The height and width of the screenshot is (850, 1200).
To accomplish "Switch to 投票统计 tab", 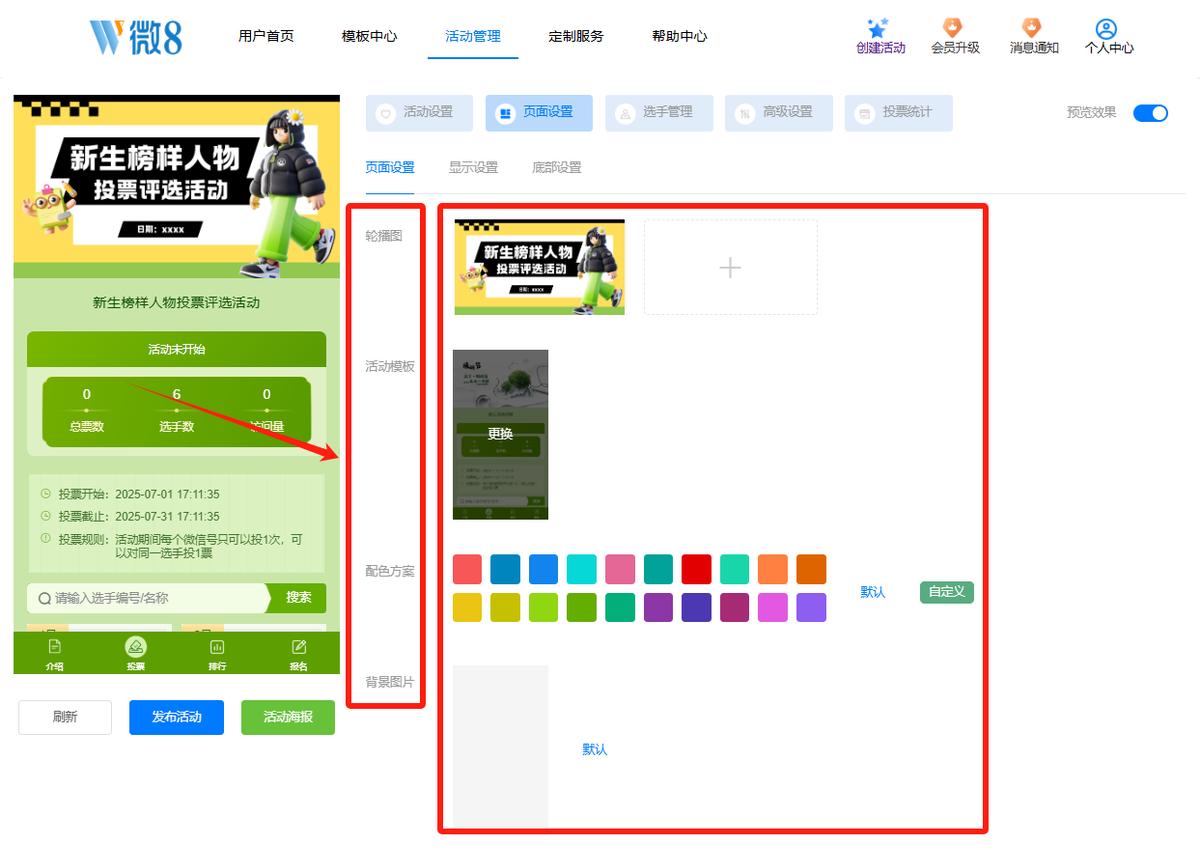I will 898,113.
